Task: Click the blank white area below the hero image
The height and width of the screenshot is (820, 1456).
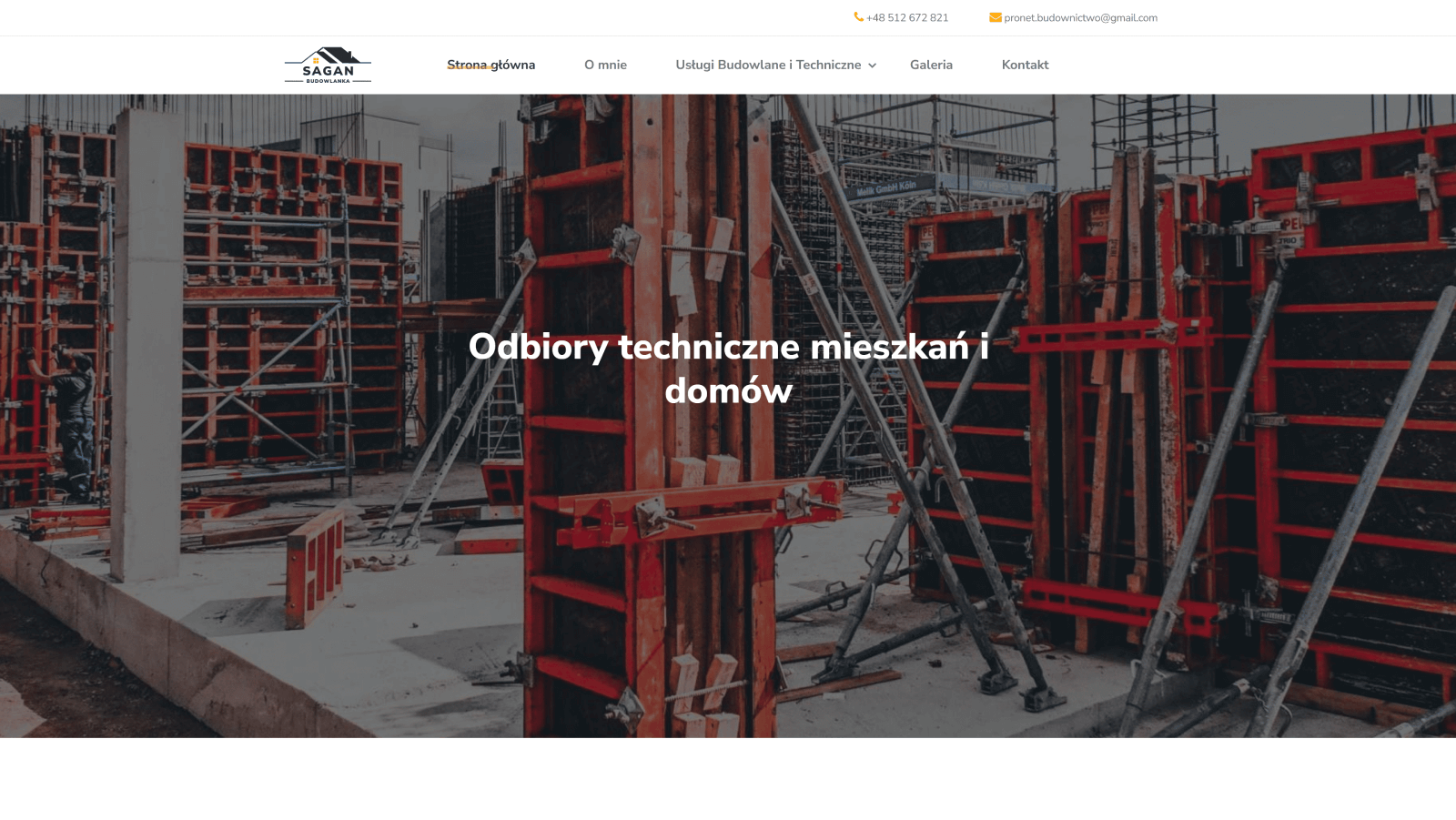Action: (x=728, y=779)
